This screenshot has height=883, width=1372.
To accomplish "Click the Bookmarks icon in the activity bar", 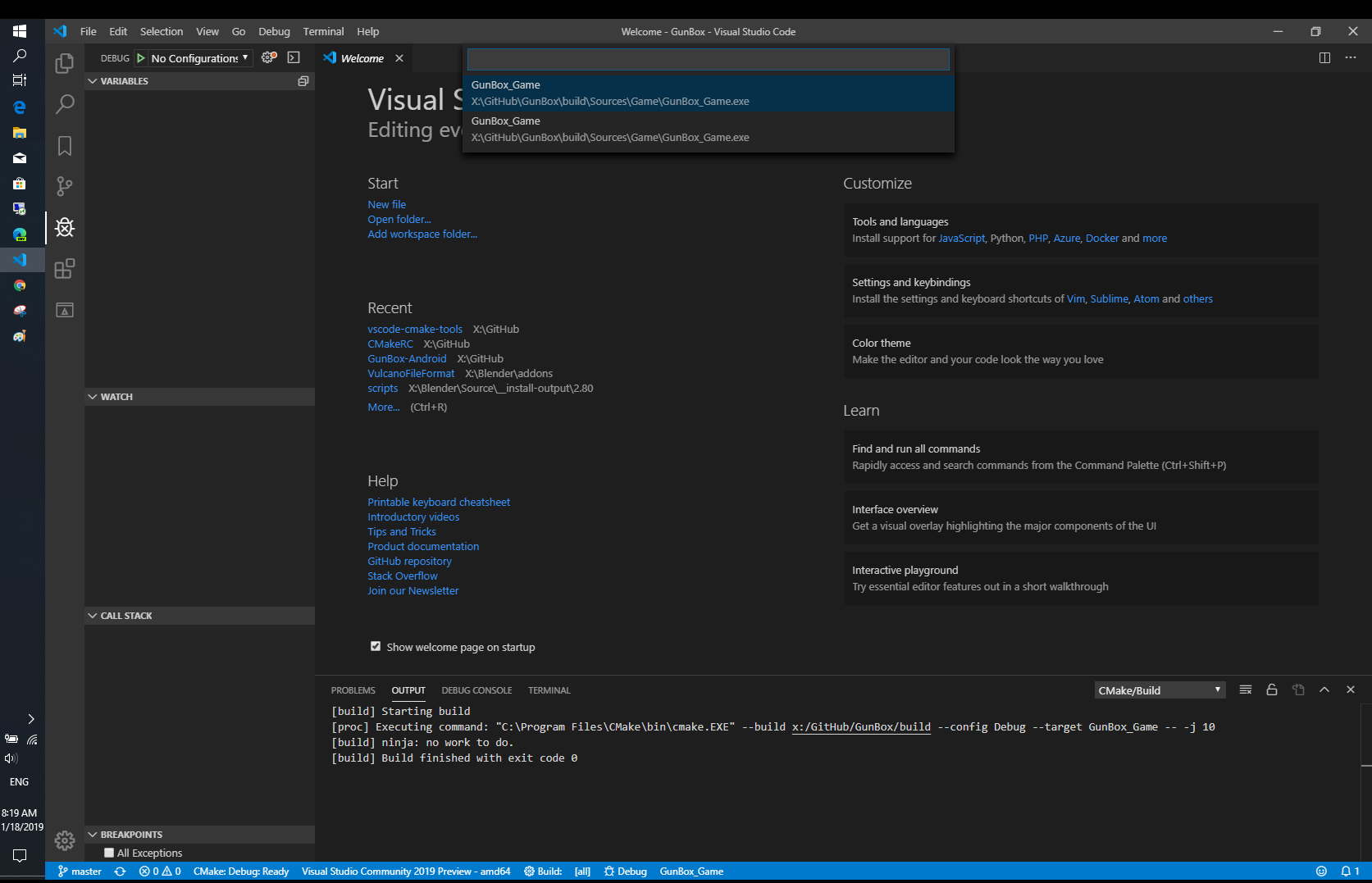I will [x=64, y=145].
